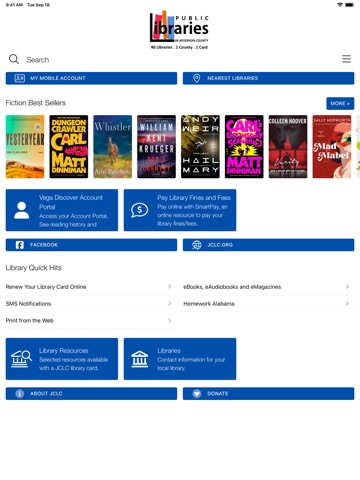The height and width of the screenshot is (480, 360).
Task: Click the building-with-magnifier Library Resources icon
Action: point(21,359)
